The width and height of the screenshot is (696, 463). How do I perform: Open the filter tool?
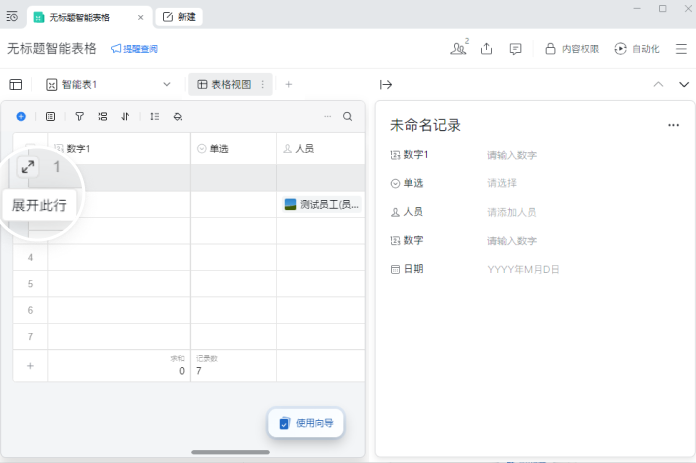[79, 116]
